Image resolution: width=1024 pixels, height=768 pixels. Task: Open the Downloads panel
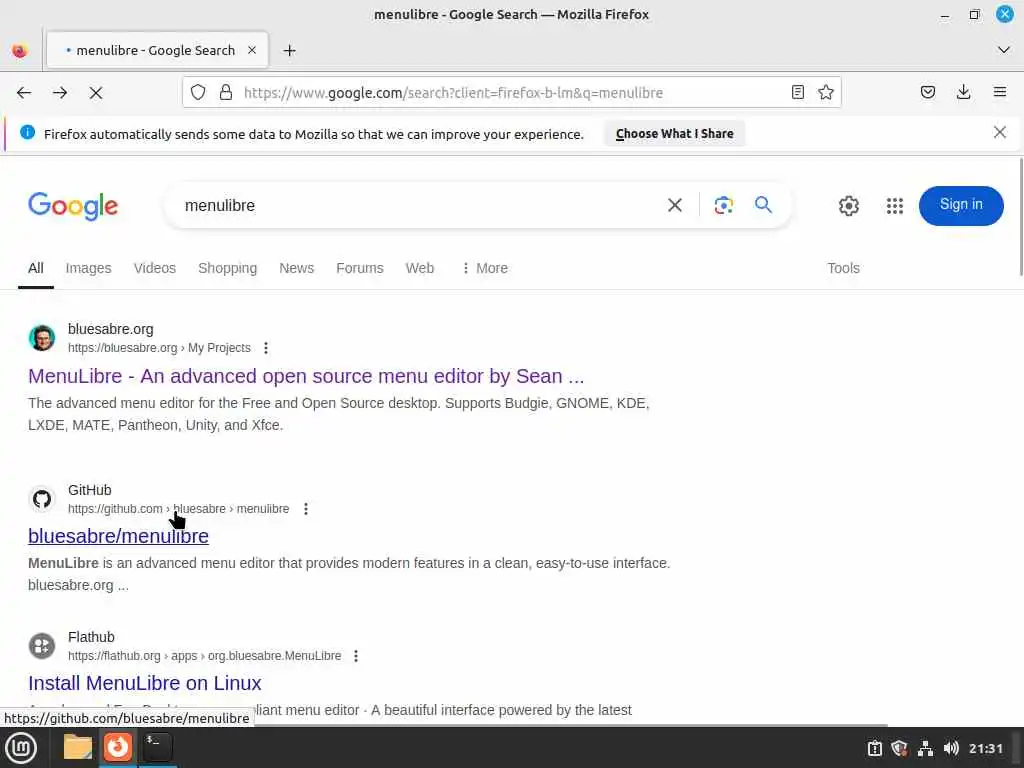(x=963, y=92)
